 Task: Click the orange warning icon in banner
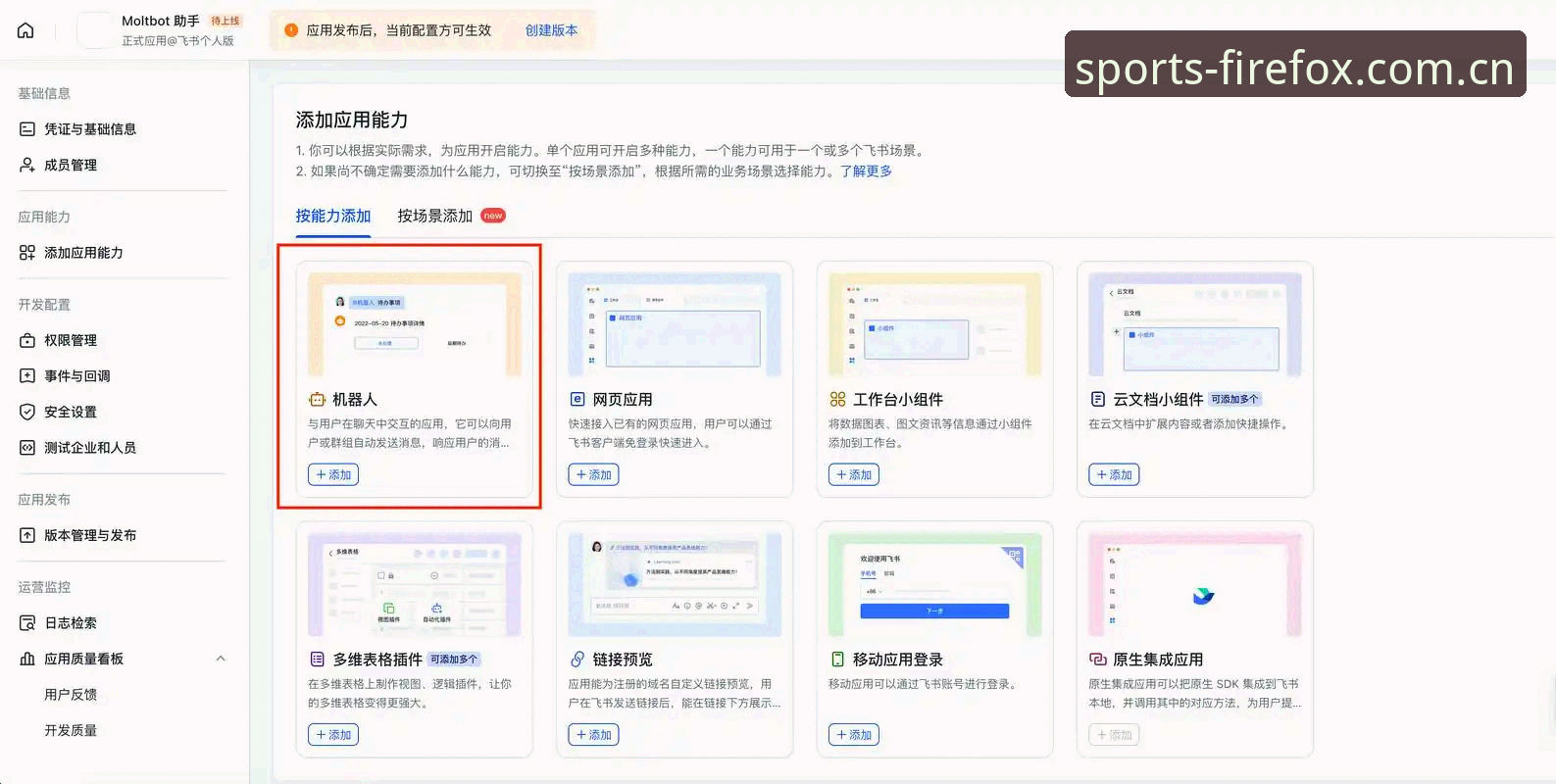[290, 30]
